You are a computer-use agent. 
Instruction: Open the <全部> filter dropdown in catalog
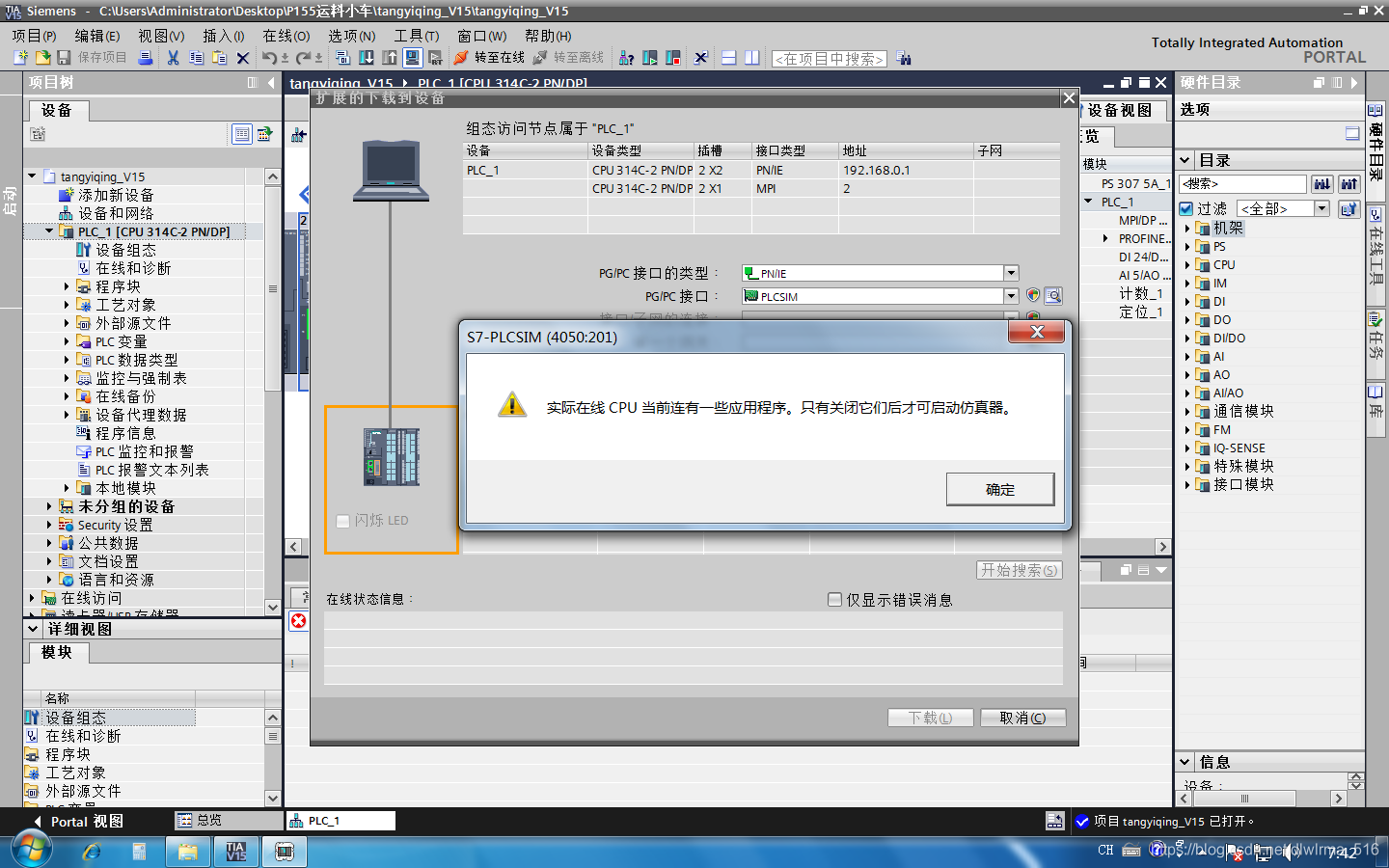pyautogui.click(x=1322, y=208)
